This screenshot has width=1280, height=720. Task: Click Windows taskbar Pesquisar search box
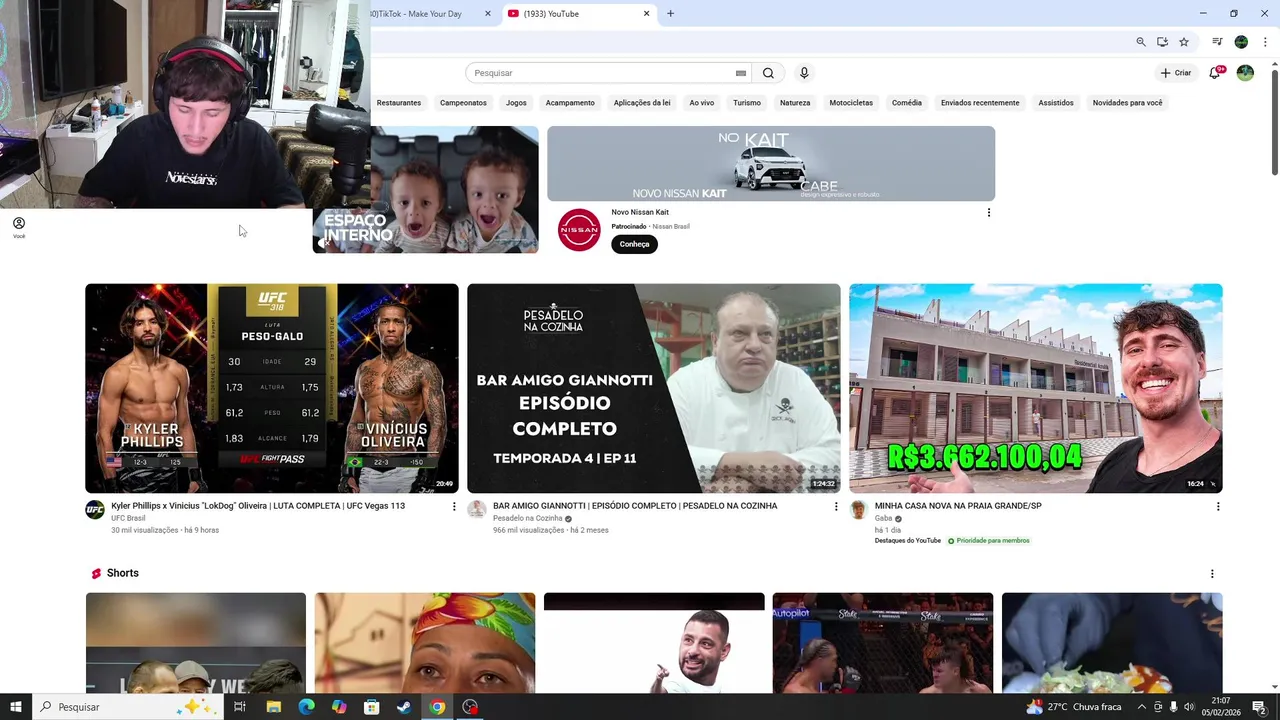130,707
